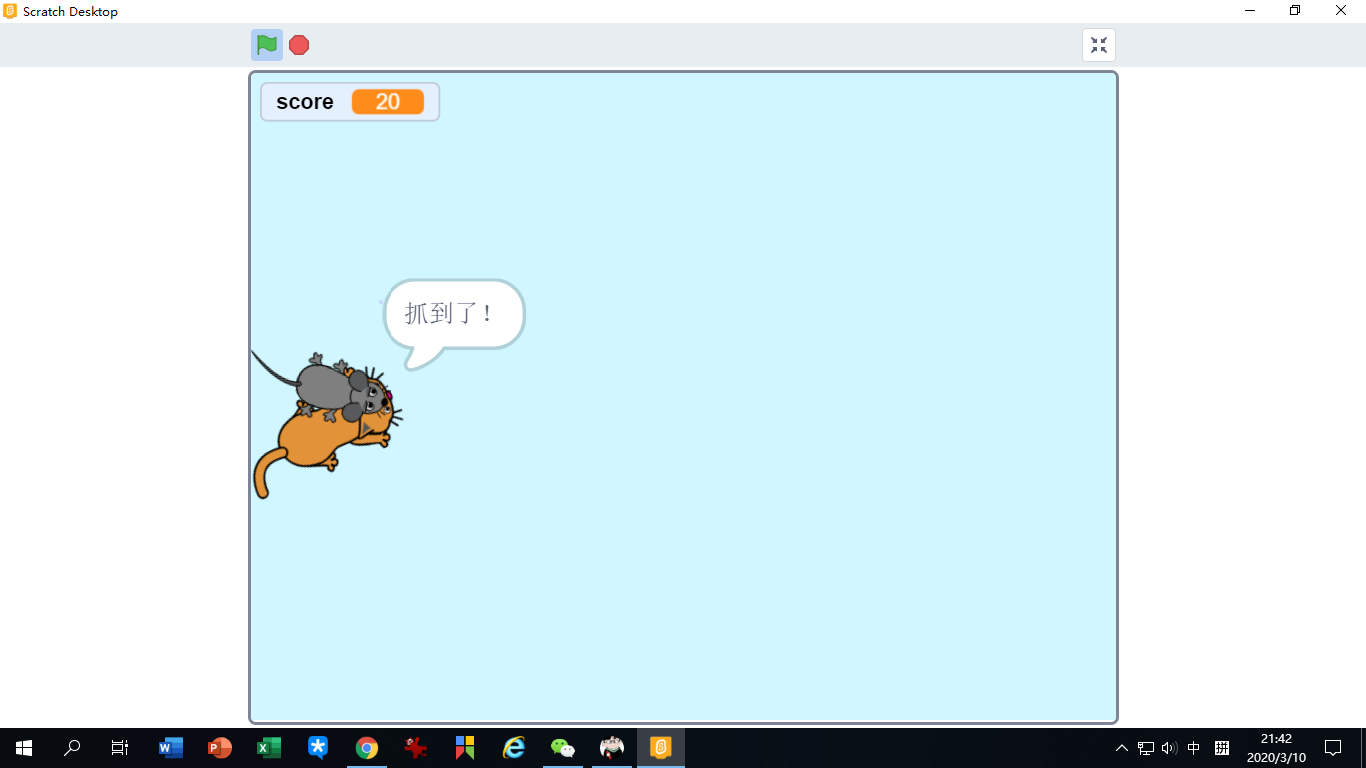Open the volume control tray icon
1366x768 pixels.
point(1169,748)
